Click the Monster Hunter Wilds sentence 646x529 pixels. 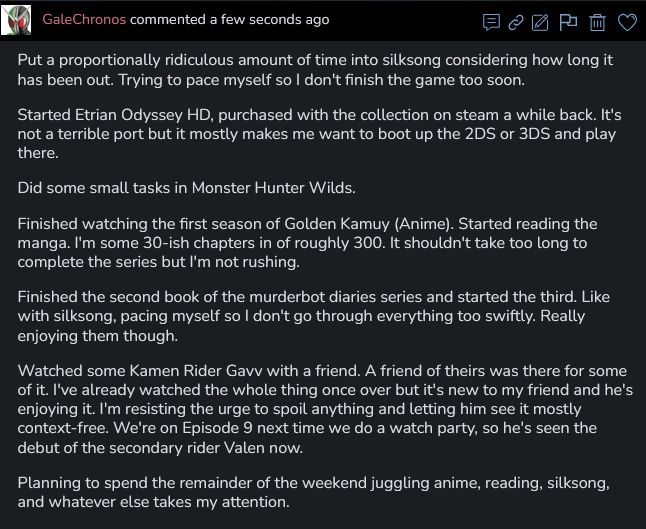pos(186,188)
